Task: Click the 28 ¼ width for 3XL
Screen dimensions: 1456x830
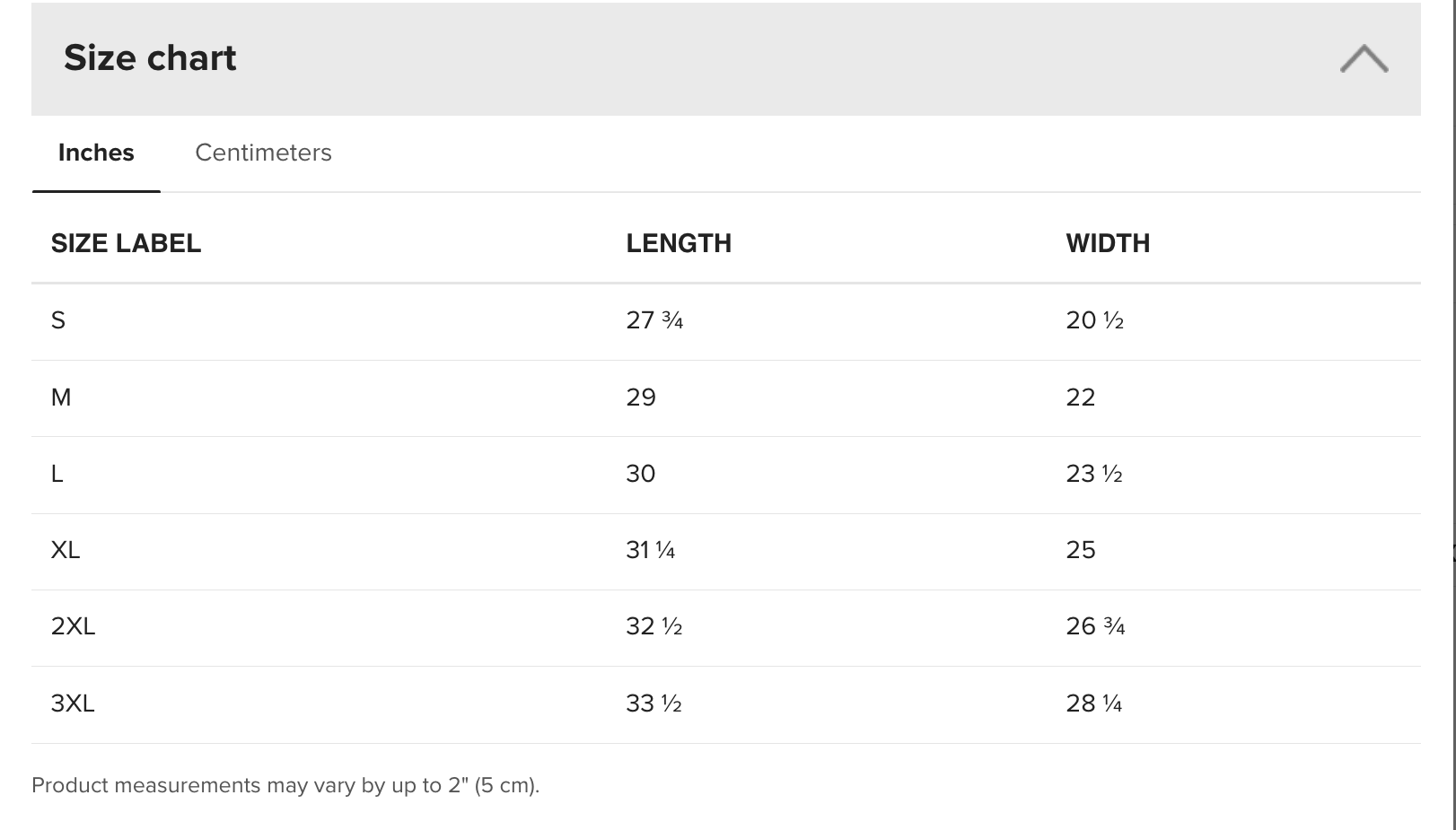Action: pyautogui.click(x=1094, y=703)
